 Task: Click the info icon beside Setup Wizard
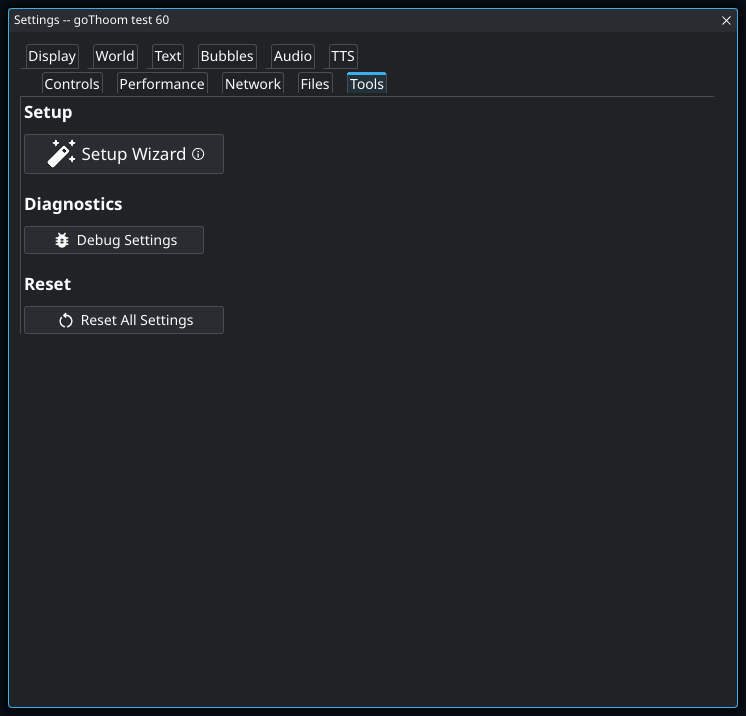(198, 154)
